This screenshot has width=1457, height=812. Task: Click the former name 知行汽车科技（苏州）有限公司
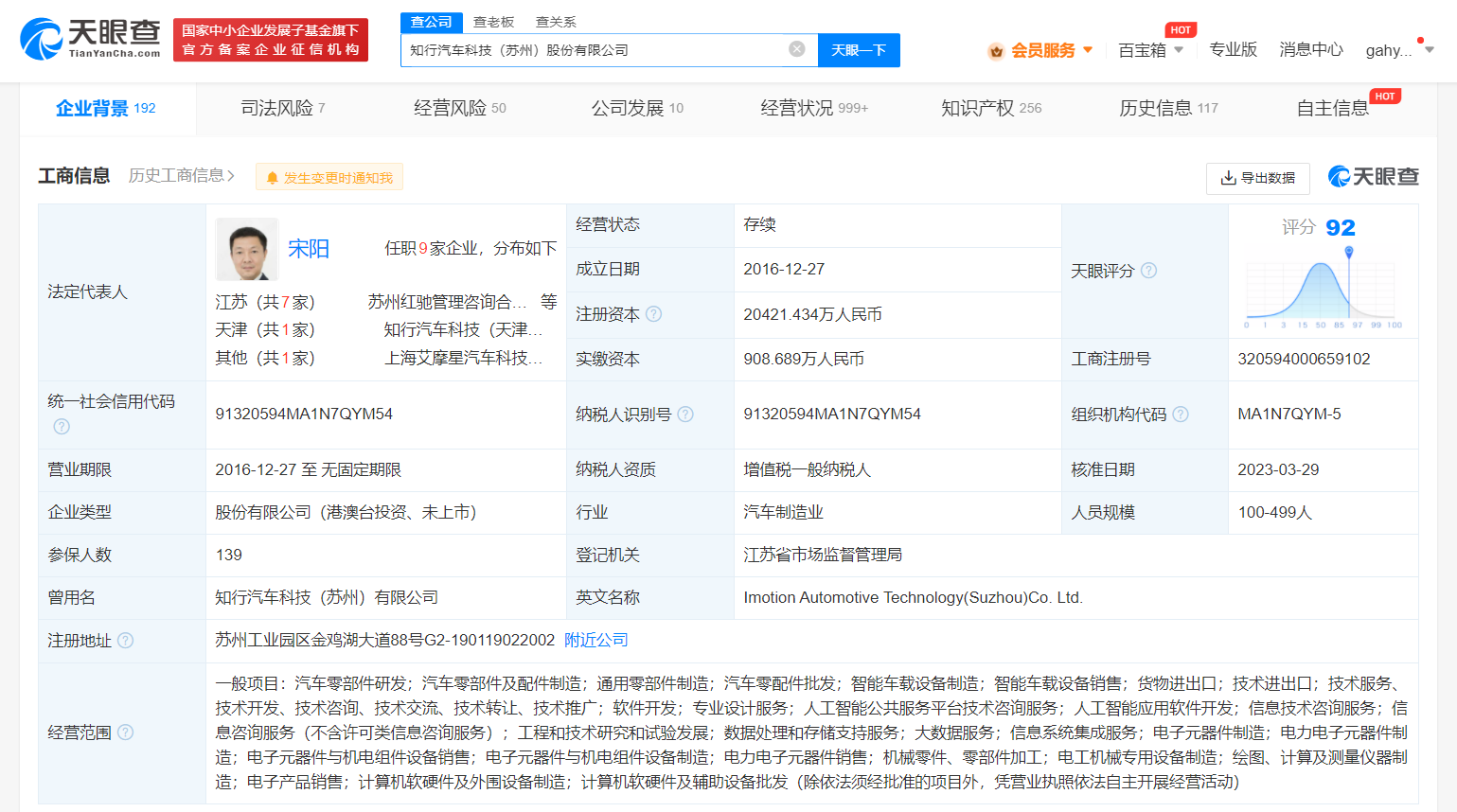pos(327,597)
